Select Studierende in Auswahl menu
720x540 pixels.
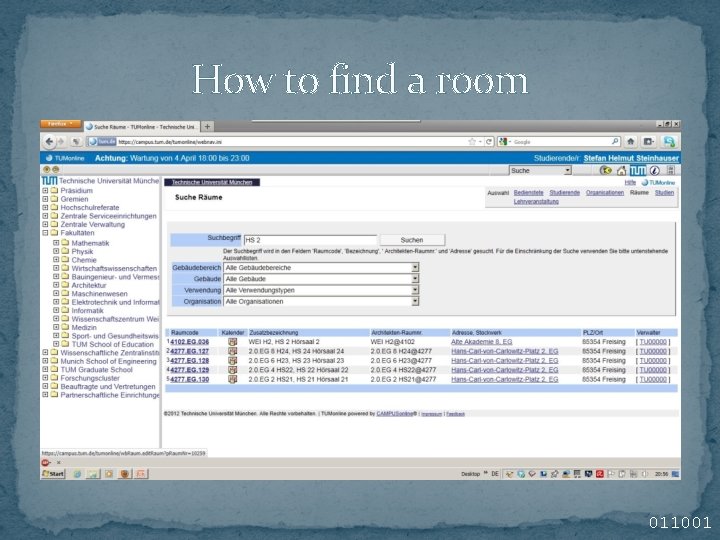(x=565, y=193)
